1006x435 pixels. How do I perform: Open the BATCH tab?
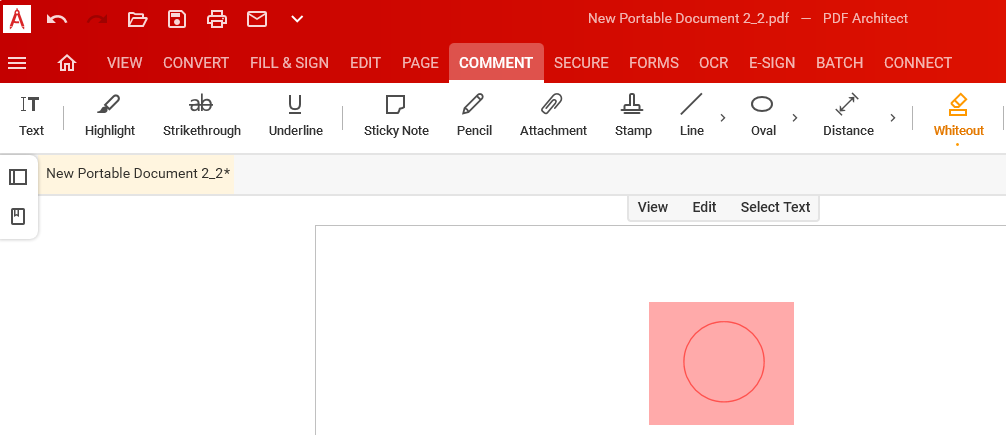point(839,63)
